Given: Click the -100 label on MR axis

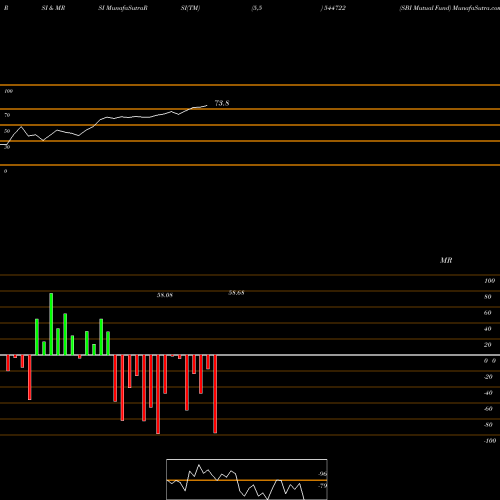Looking at the screenshot, I should pyautogui.click(x=489, y=441).
